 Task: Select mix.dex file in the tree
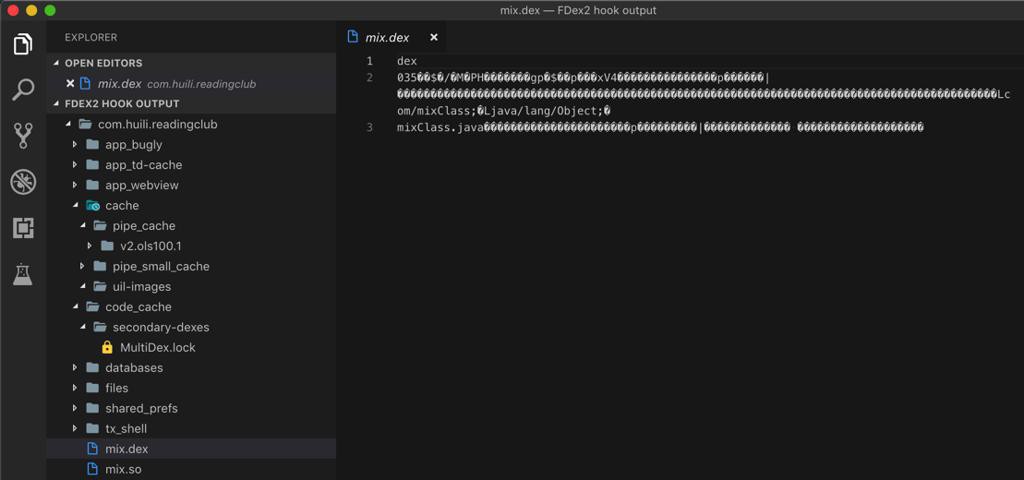[126, 449]
